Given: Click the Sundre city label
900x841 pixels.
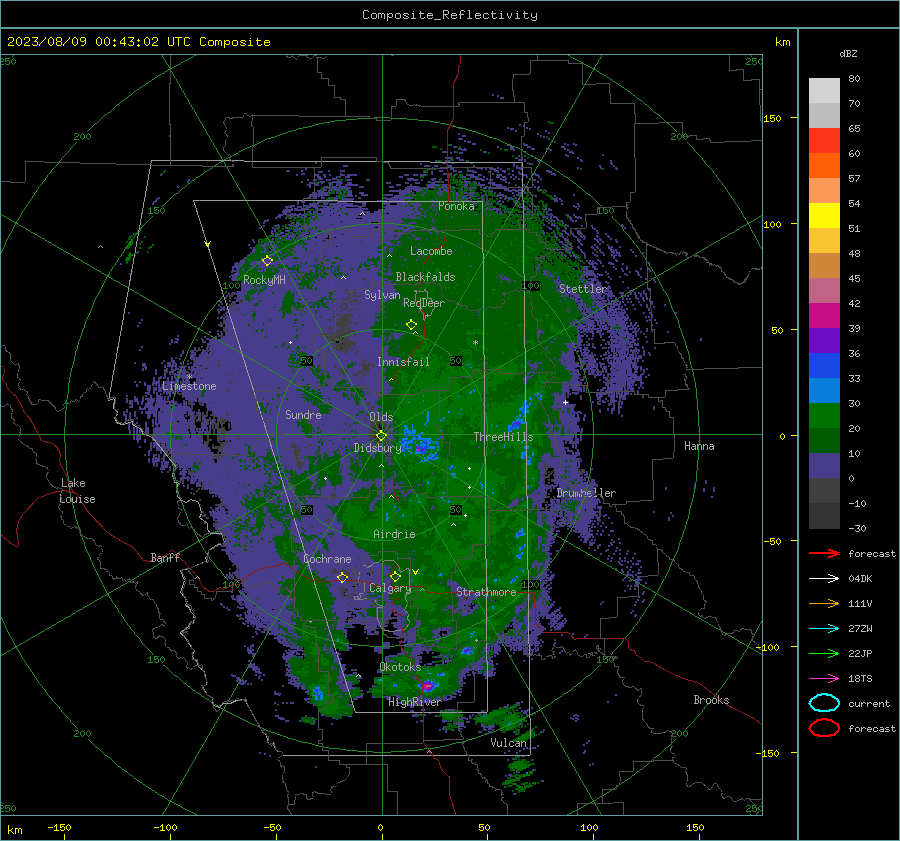Looking at the screenshot, I should click(x=303, y=414).
